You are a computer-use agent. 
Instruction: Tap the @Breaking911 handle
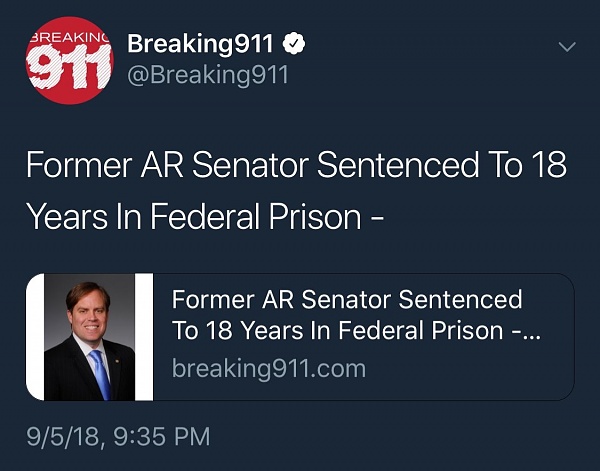(208, 76)
